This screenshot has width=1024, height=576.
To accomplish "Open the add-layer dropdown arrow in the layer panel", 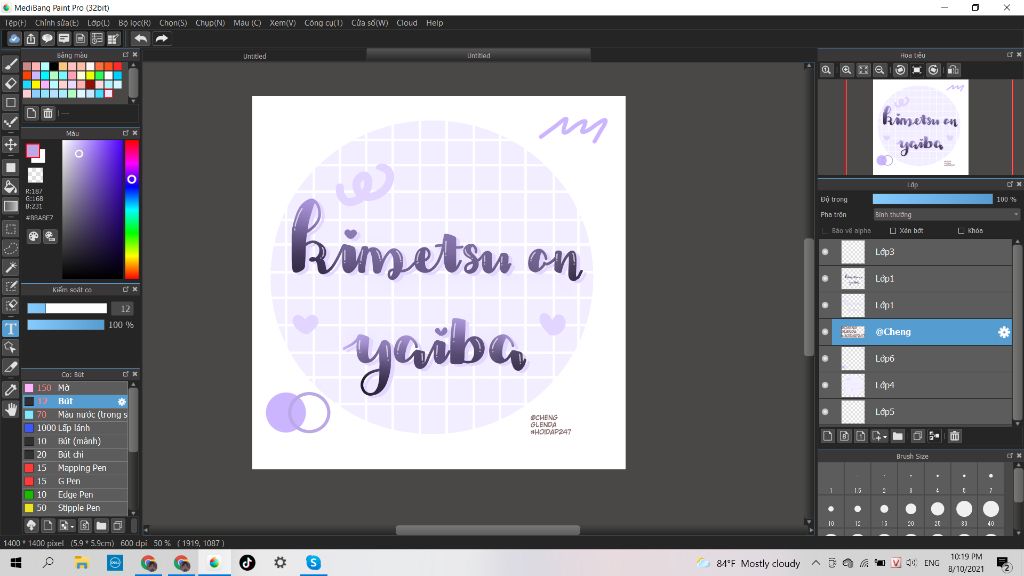I will click(879, 436).
